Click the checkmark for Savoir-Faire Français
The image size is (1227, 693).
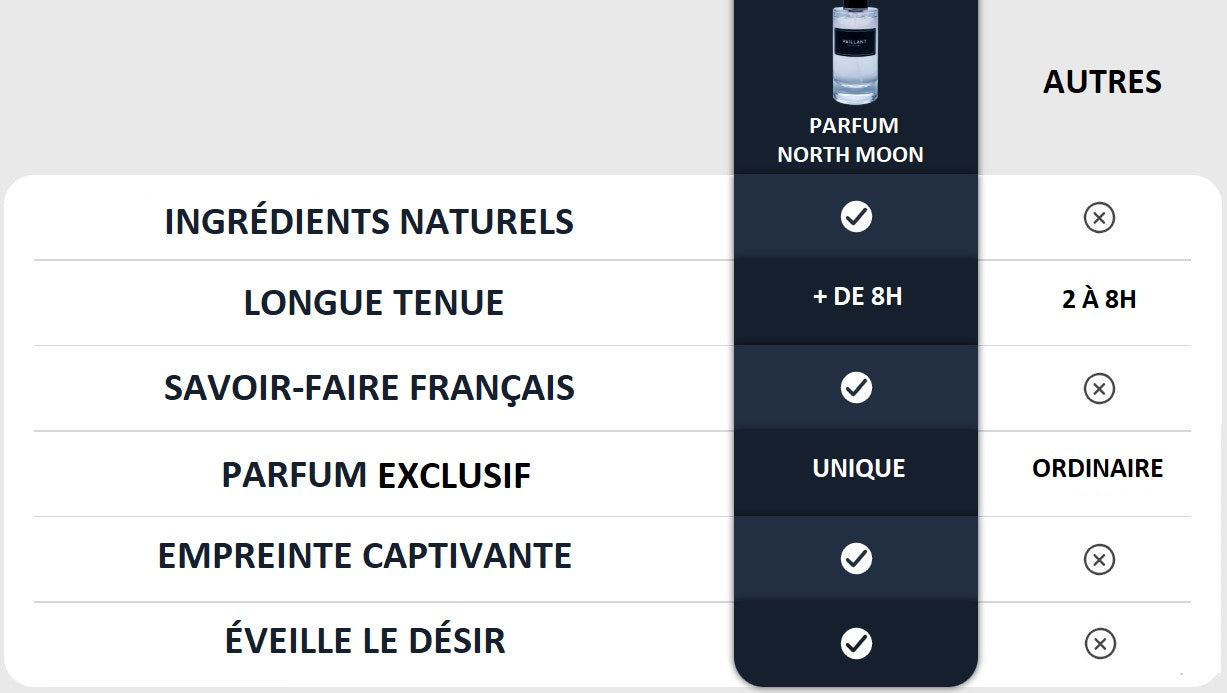pos(856,387)
